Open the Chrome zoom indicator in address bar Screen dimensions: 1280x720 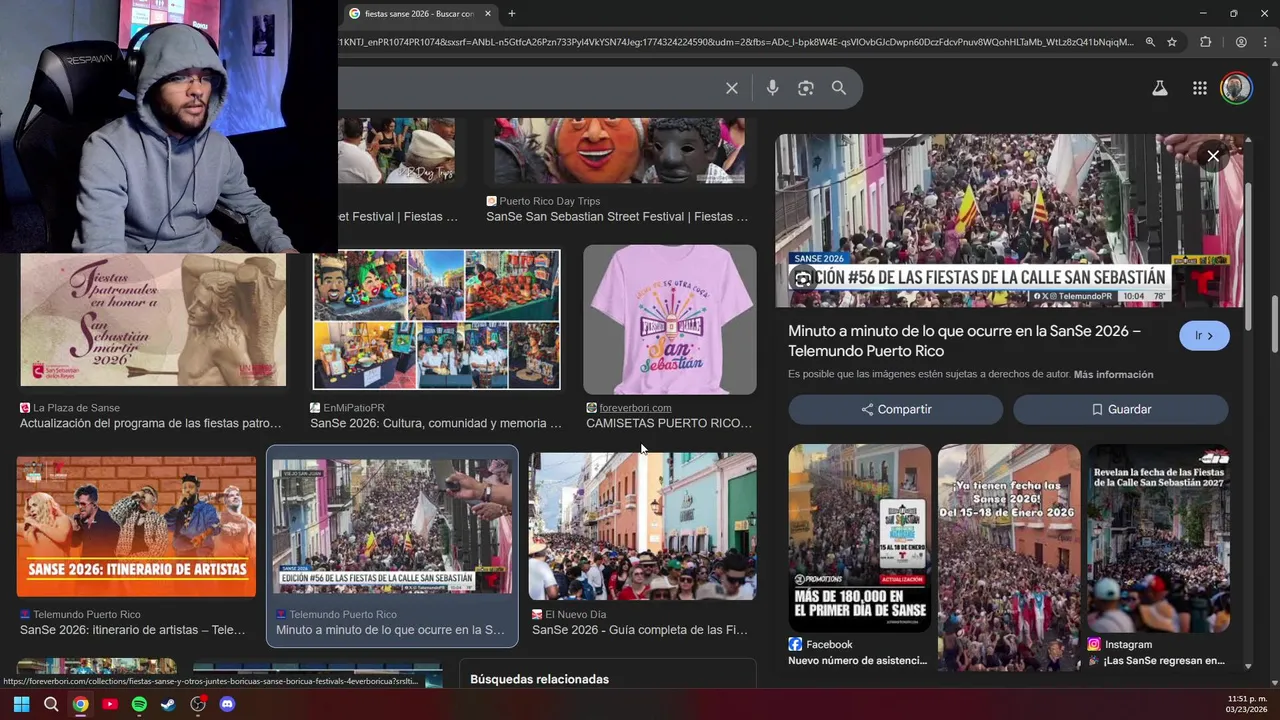1150,42
